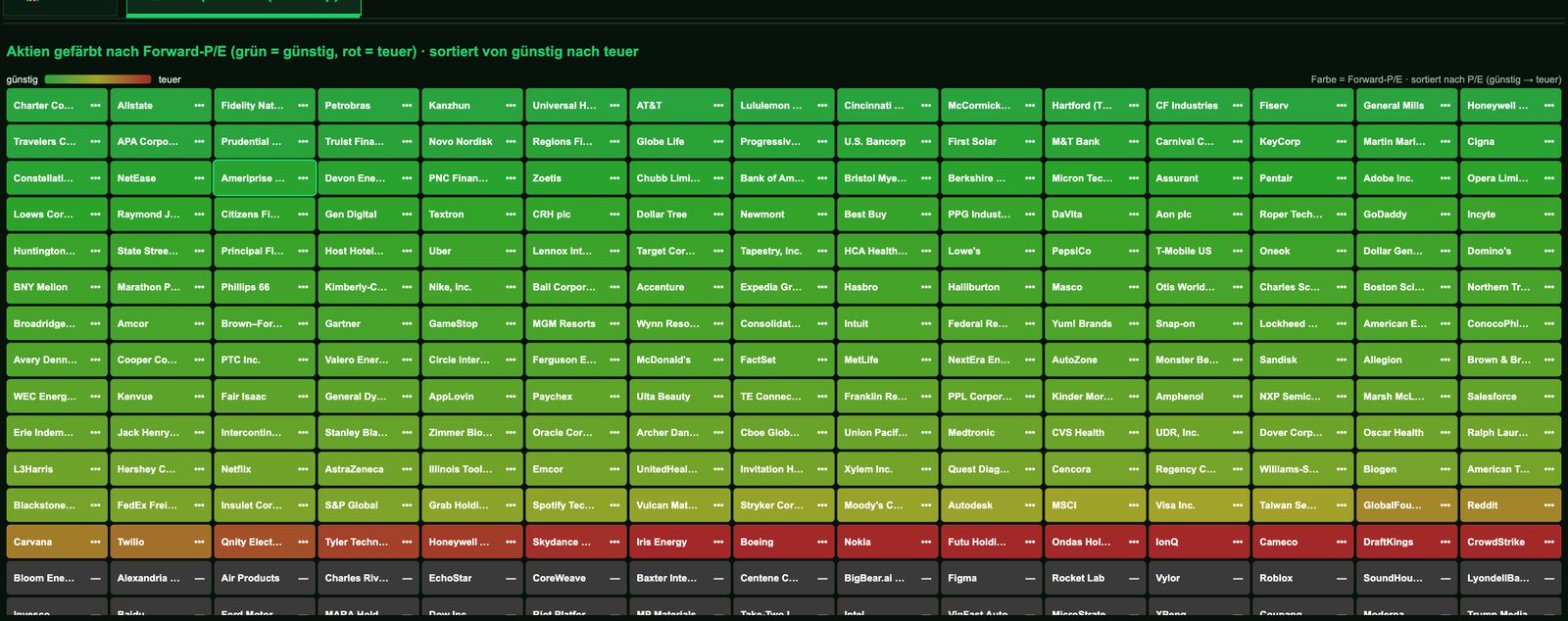Click the ellipsis icon on AT&T tile

(x=718, y=106)
